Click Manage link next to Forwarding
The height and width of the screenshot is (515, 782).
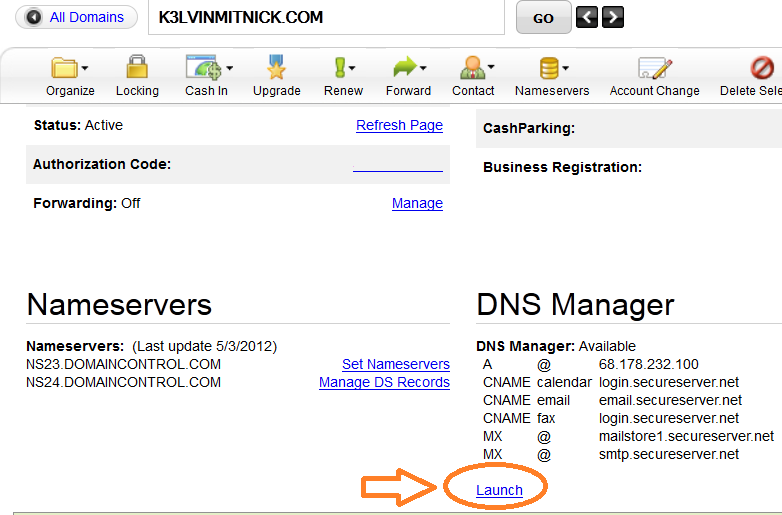(417, 203)
